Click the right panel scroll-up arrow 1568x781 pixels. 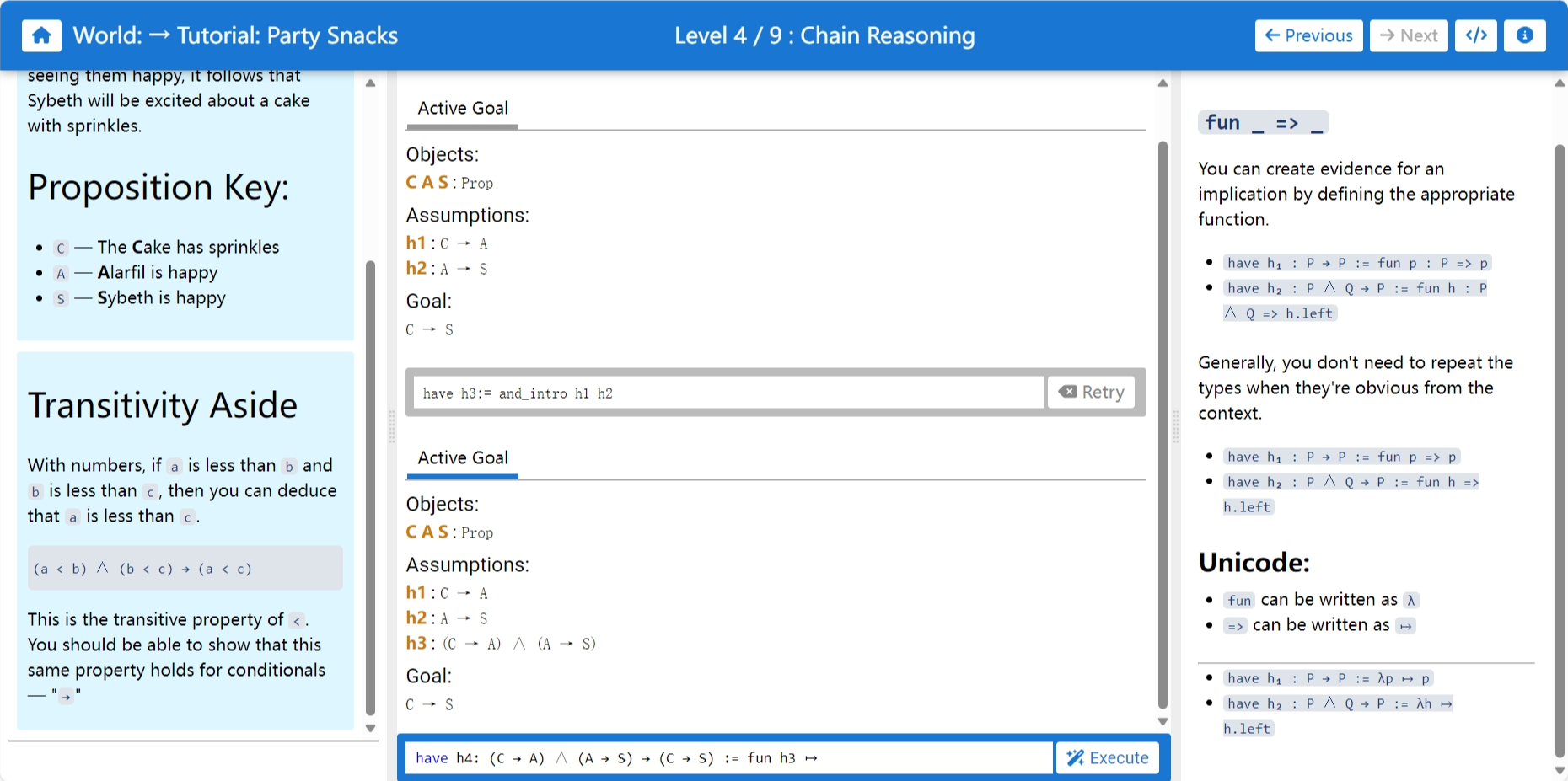[1560, 83]
